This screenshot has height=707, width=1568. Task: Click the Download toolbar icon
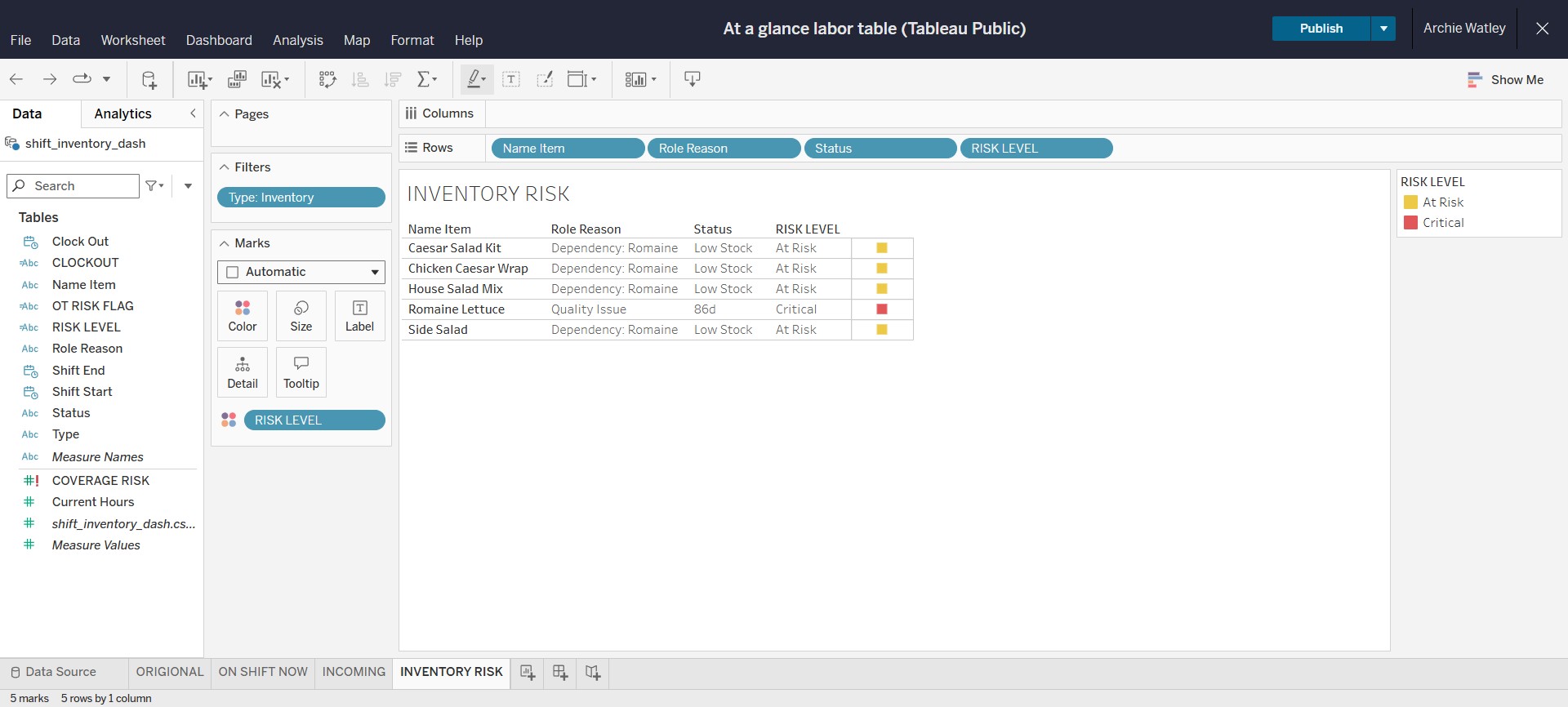coord(692,79)
